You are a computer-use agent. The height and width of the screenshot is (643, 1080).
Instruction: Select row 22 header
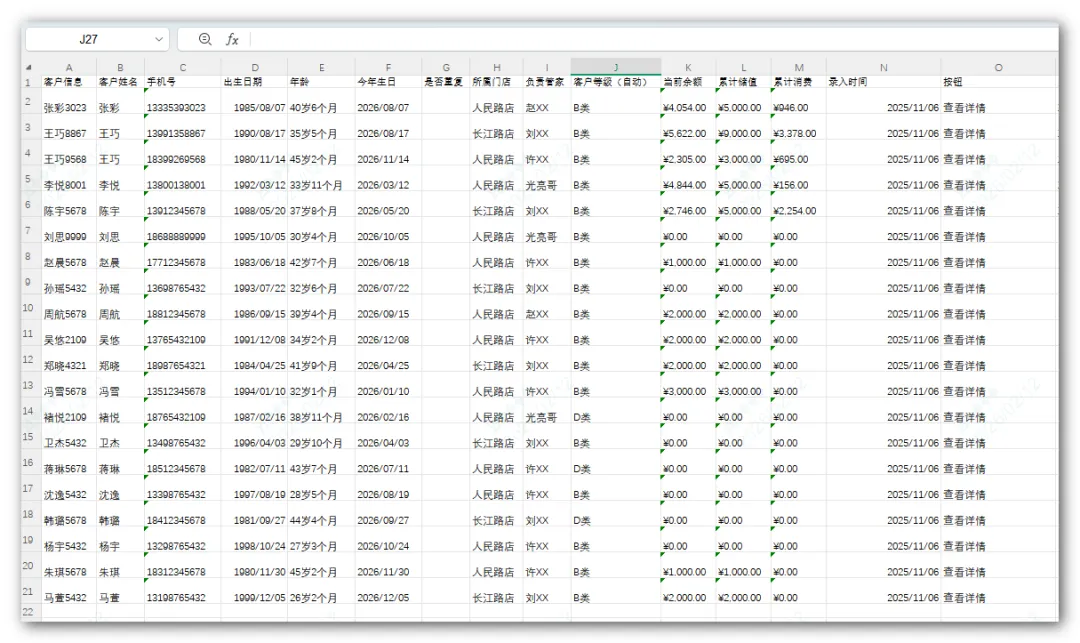tap(28, 611)
